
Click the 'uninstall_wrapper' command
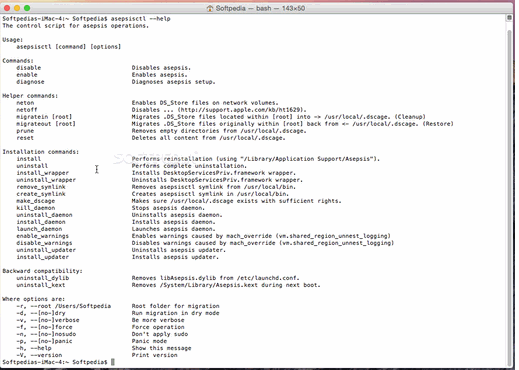tap(46, 180)
